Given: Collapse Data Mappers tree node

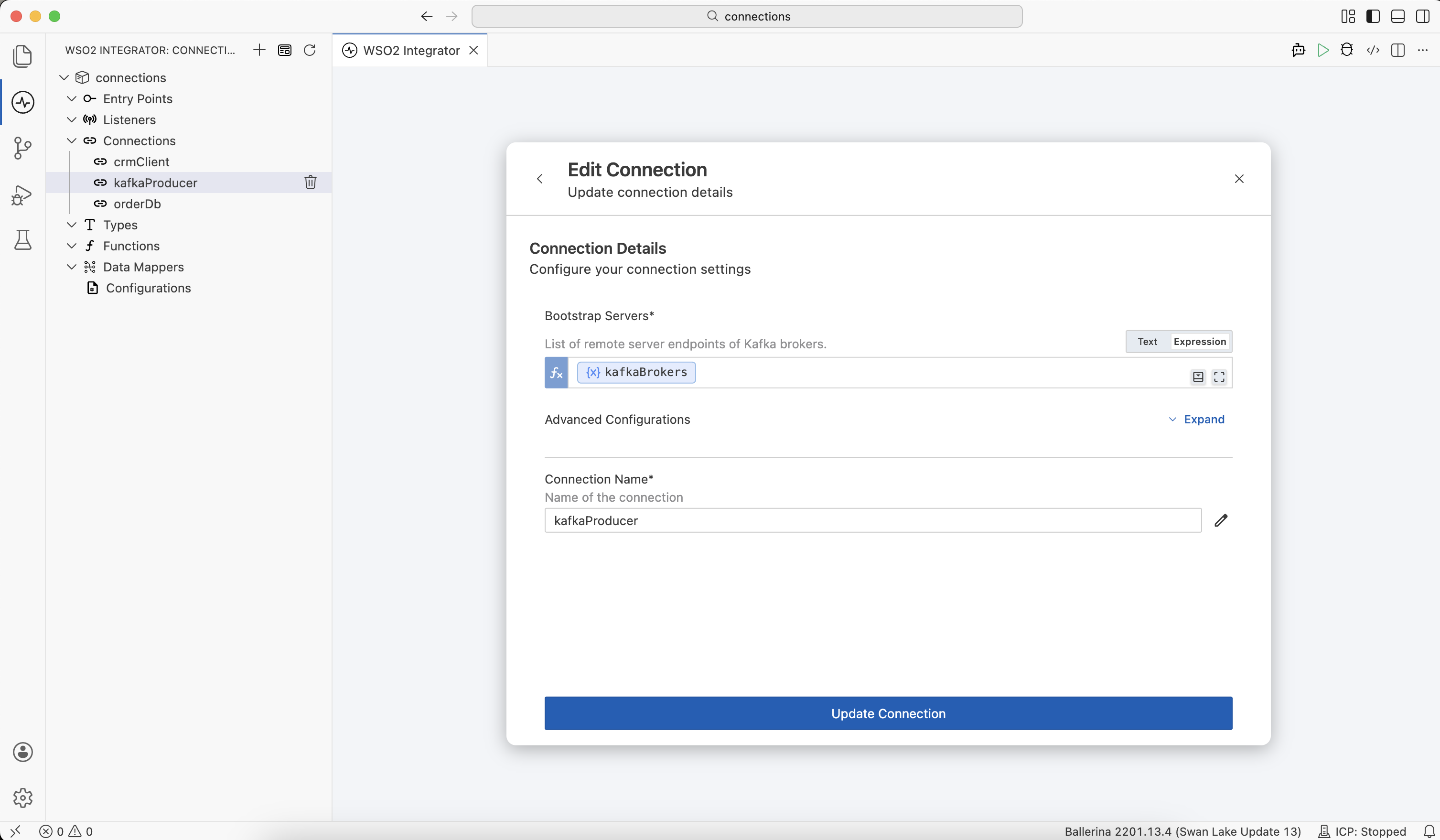Looking at the screenshot, I should pos(72,267).
